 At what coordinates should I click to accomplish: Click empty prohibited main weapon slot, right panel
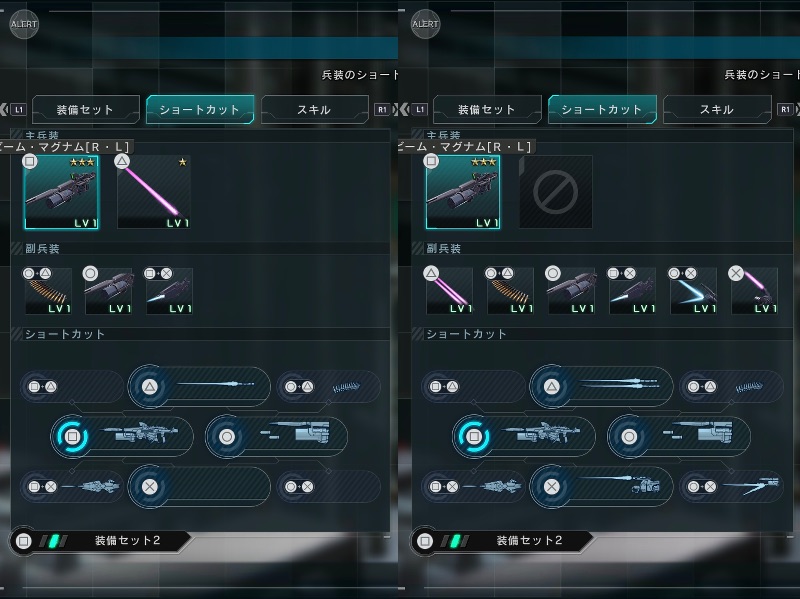[556, 192]
